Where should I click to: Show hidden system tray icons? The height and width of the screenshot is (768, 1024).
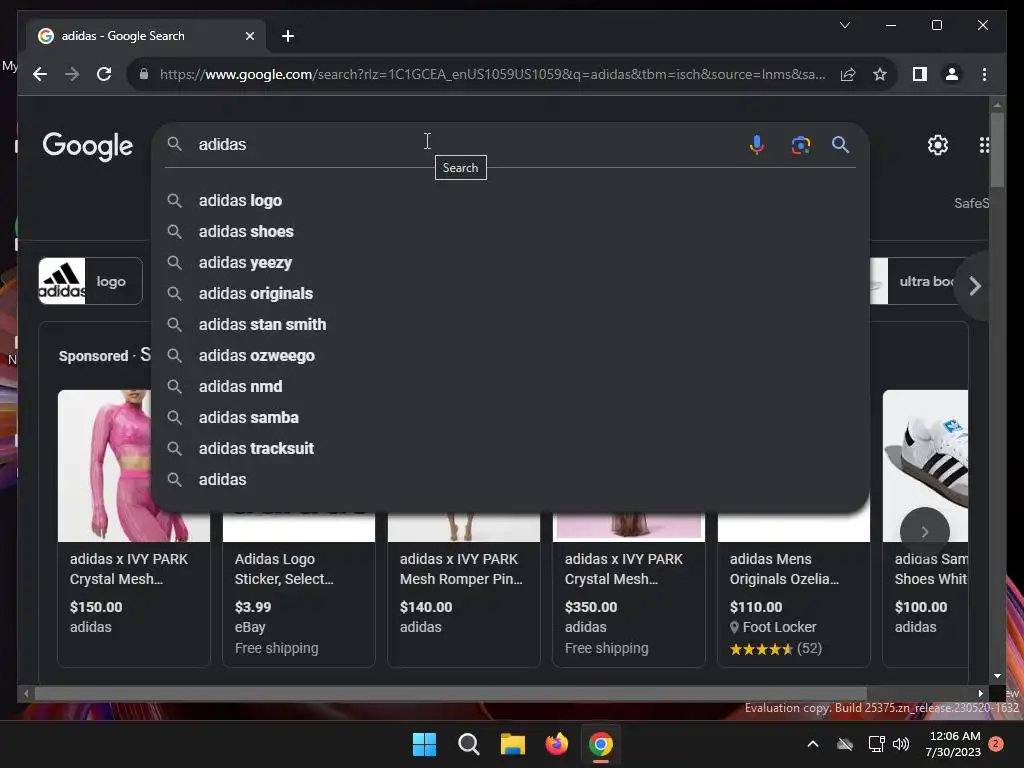(x=813, y=744)
